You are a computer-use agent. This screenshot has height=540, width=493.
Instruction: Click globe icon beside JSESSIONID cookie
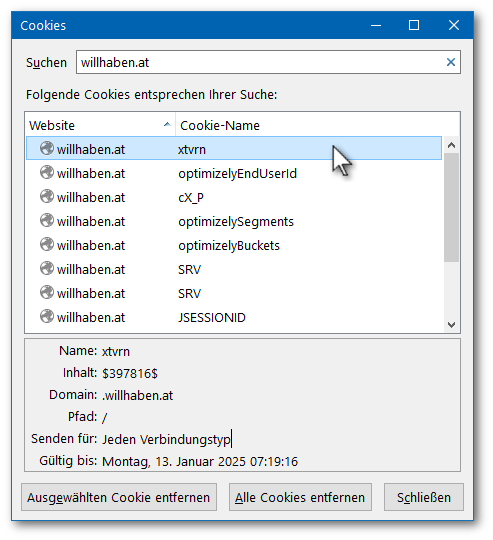point(47,316)
